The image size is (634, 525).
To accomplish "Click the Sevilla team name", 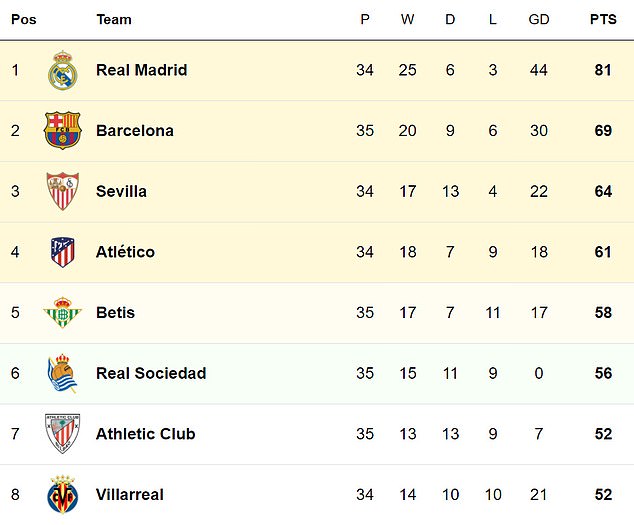I will click(x=121, y=191).
